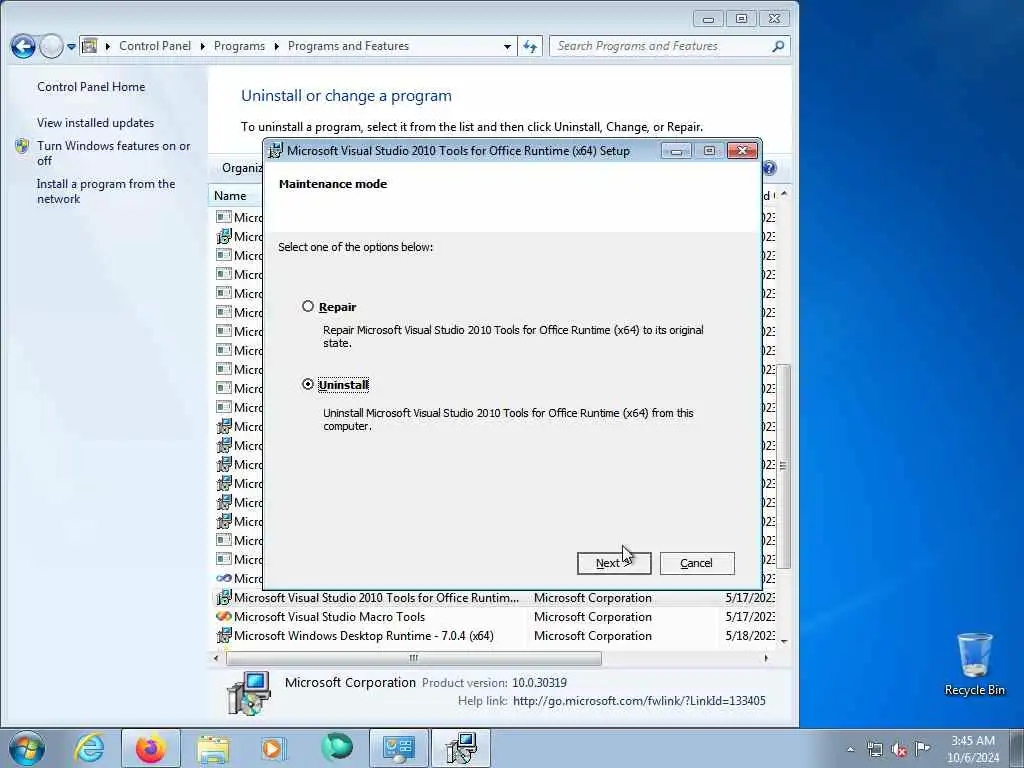Viewport: 1024px width, 768px height.
Task: Select the Repair radio button
Action: [x=308, y=306]
